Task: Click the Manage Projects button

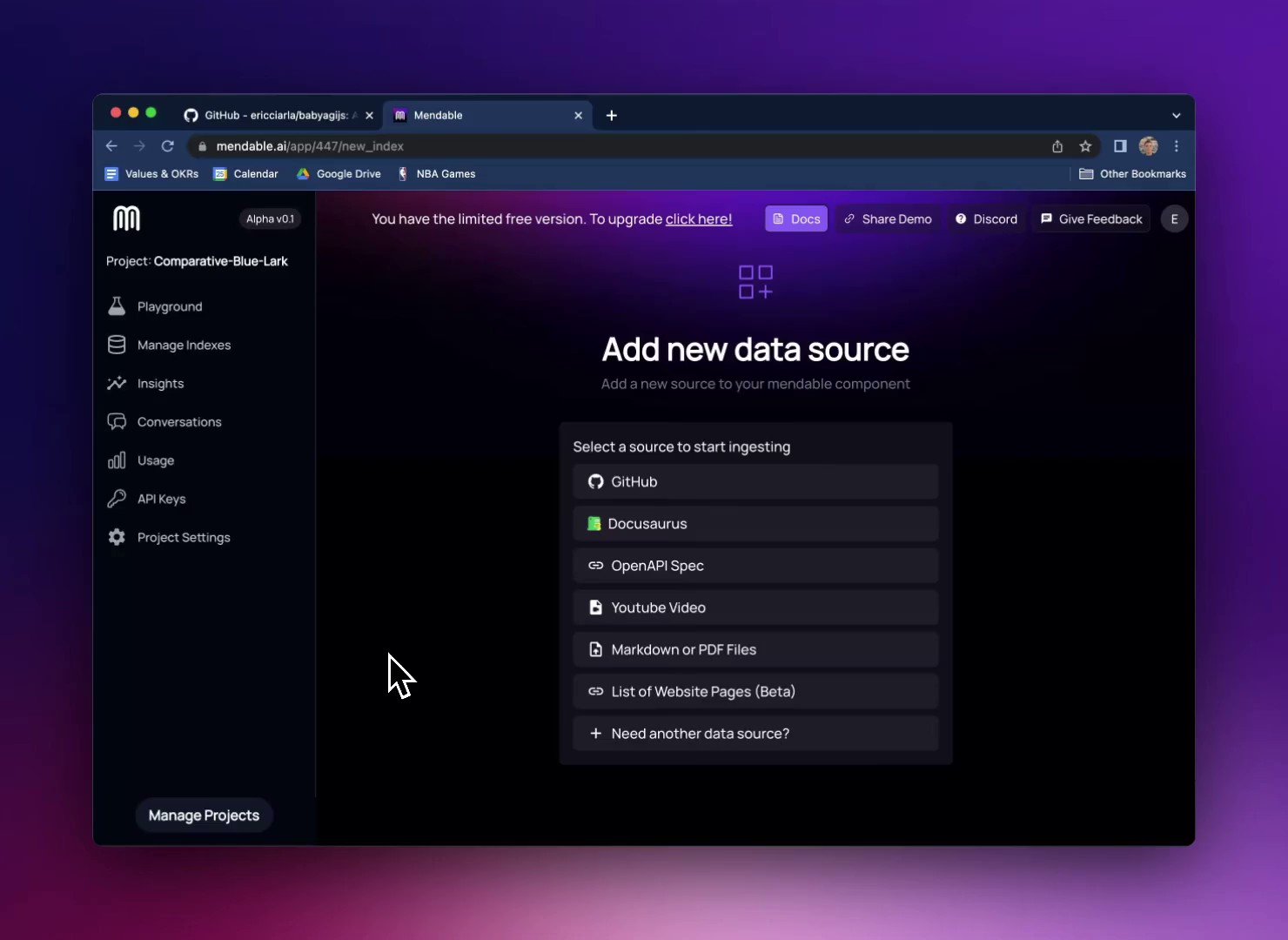Action: [x=204, y=815]
